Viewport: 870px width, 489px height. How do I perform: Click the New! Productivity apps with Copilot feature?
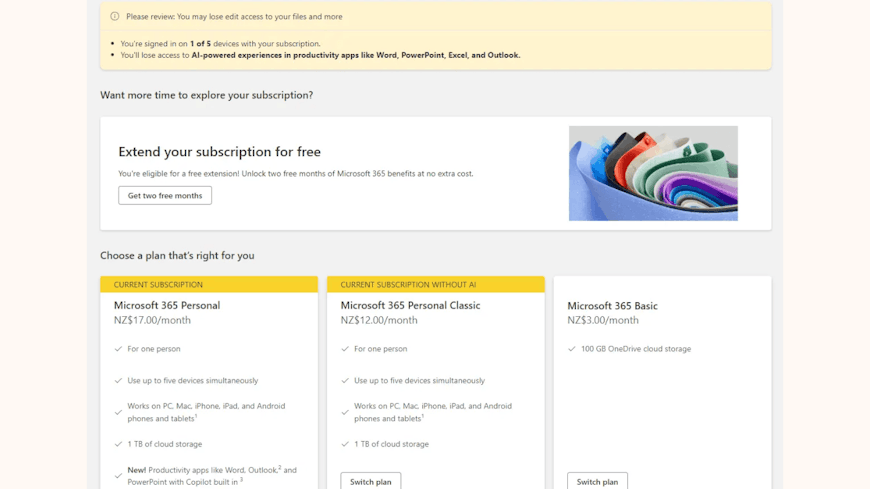212,476
